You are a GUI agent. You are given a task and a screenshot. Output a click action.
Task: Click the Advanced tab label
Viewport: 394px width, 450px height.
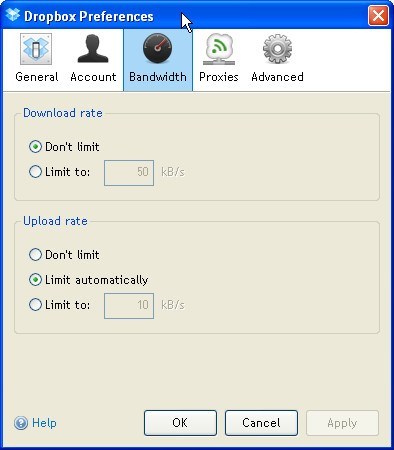[x=277, y=77]
